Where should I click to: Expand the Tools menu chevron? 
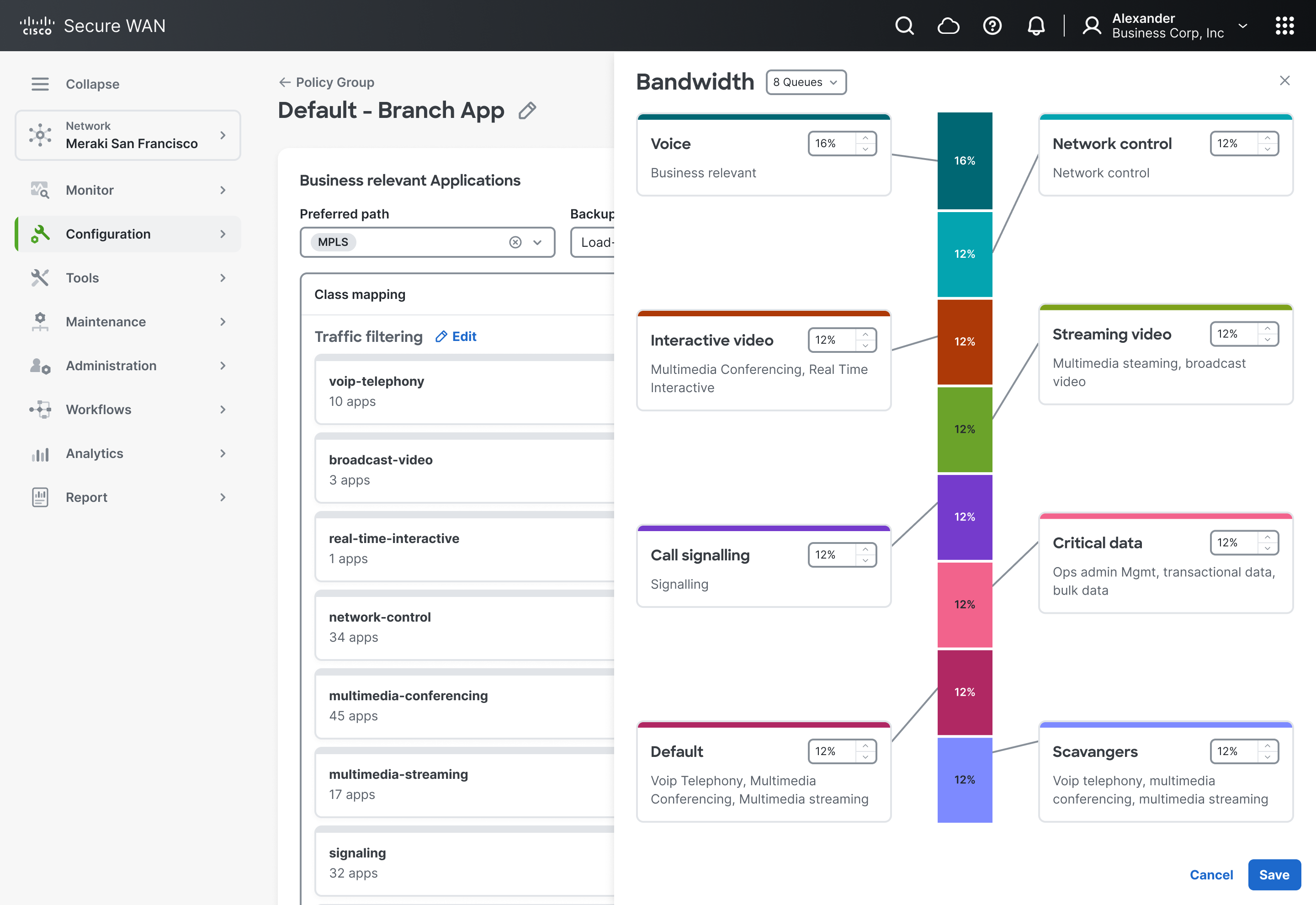pyautogui.click(x=223, y=278)
